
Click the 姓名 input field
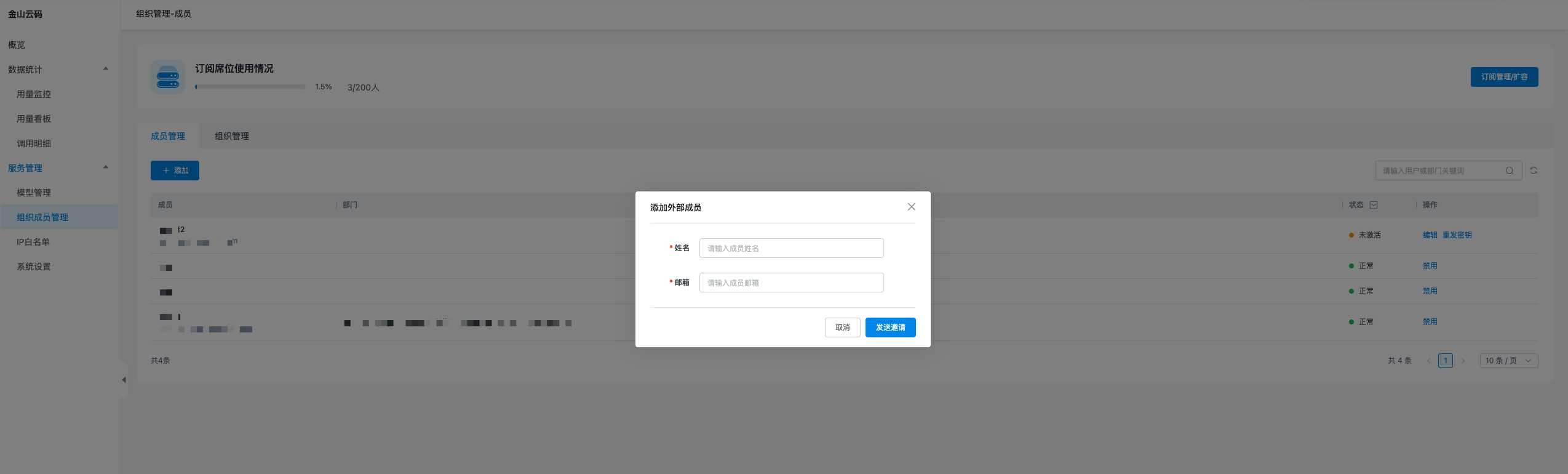(x=791, y=248)
